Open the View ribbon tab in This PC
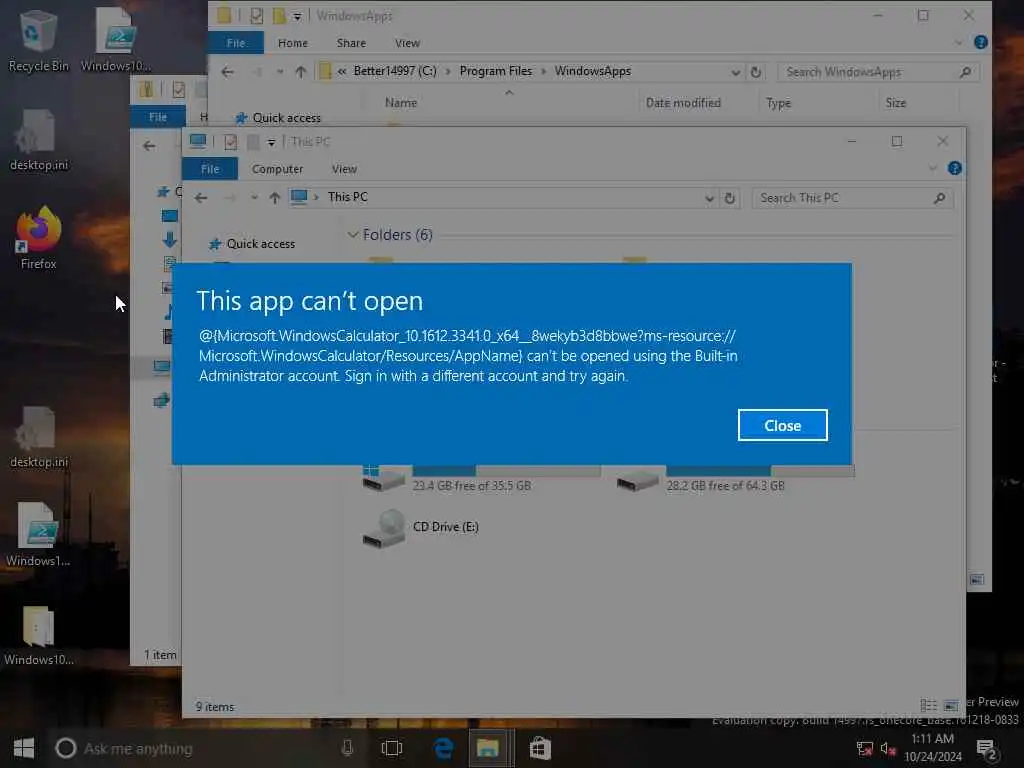 point(344,169)
